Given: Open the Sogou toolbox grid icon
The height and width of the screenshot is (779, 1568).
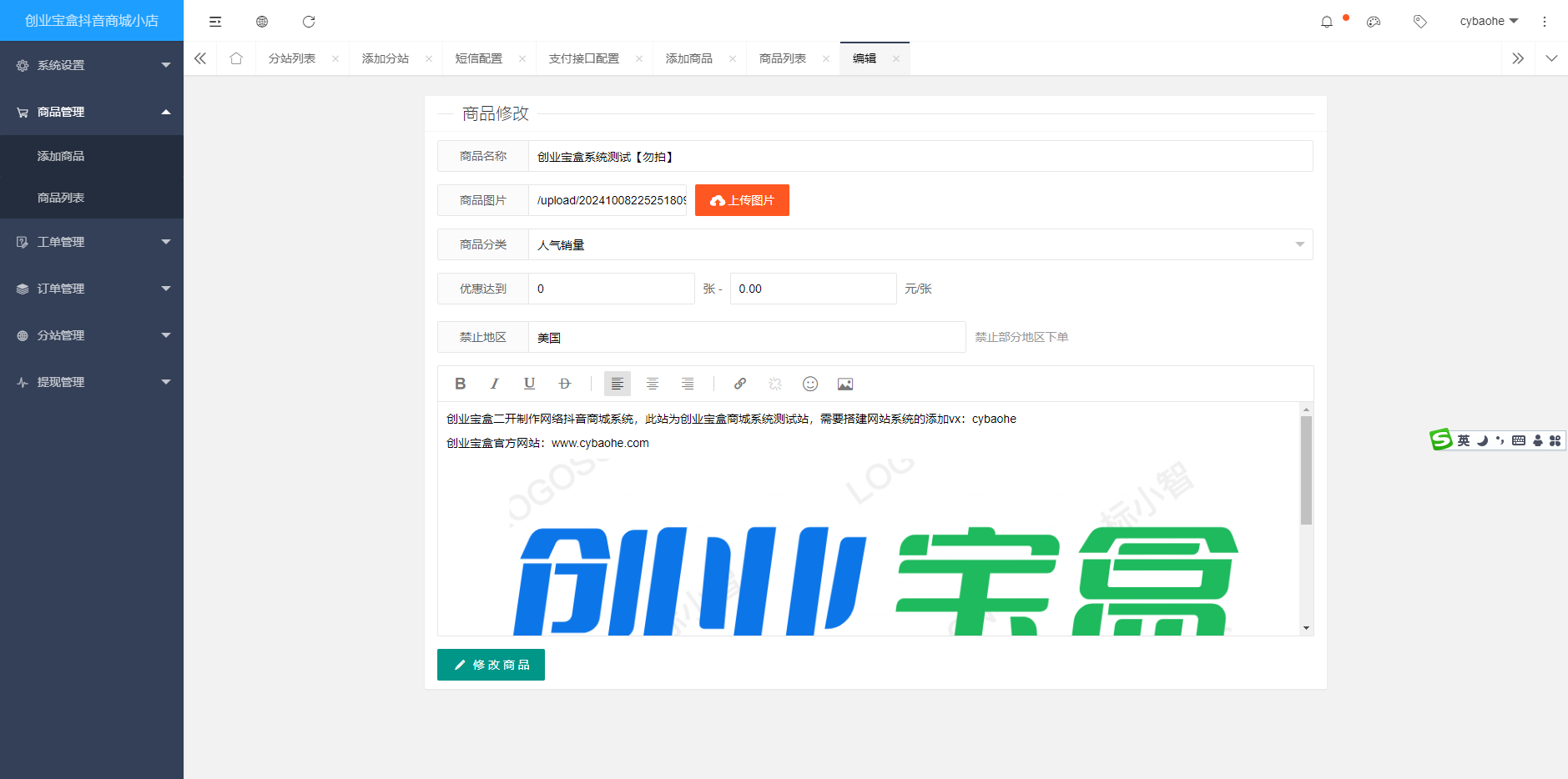Looking at the screenshot, I should point(1555,440).
